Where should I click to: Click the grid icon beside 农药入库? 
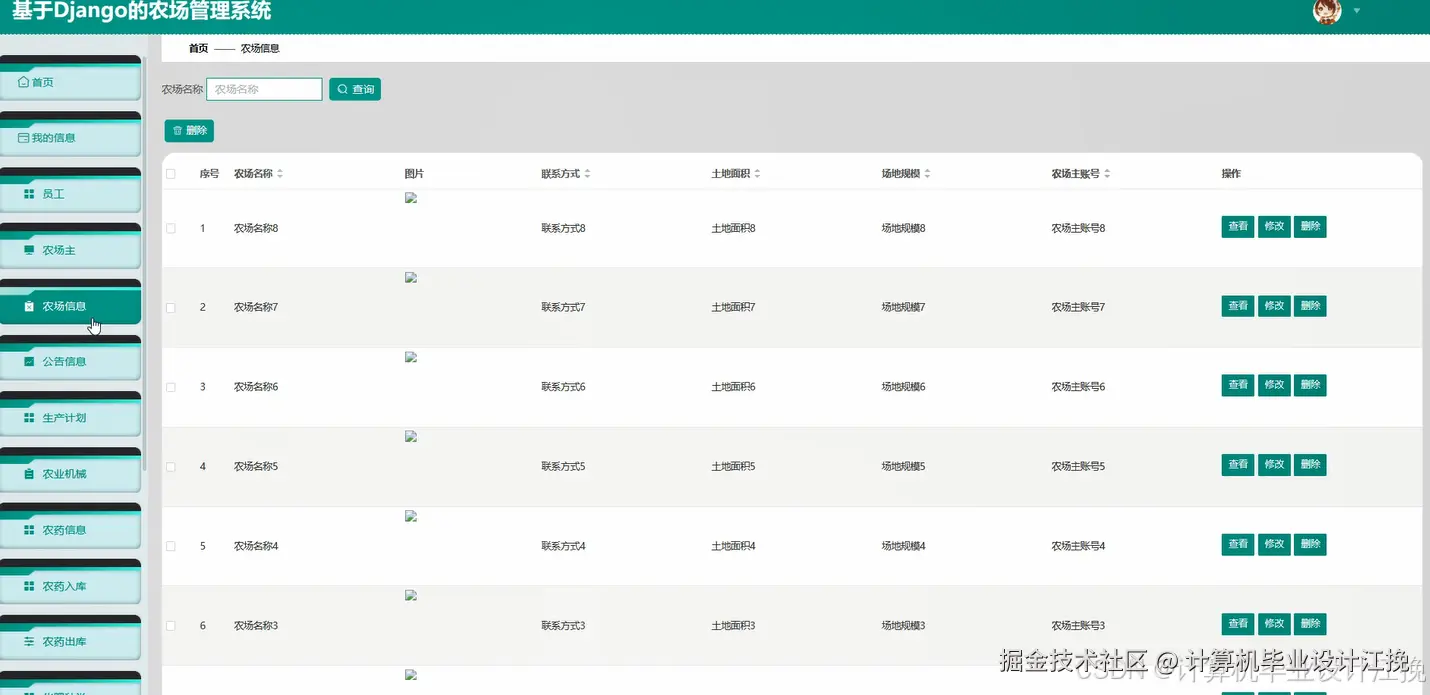29,586
